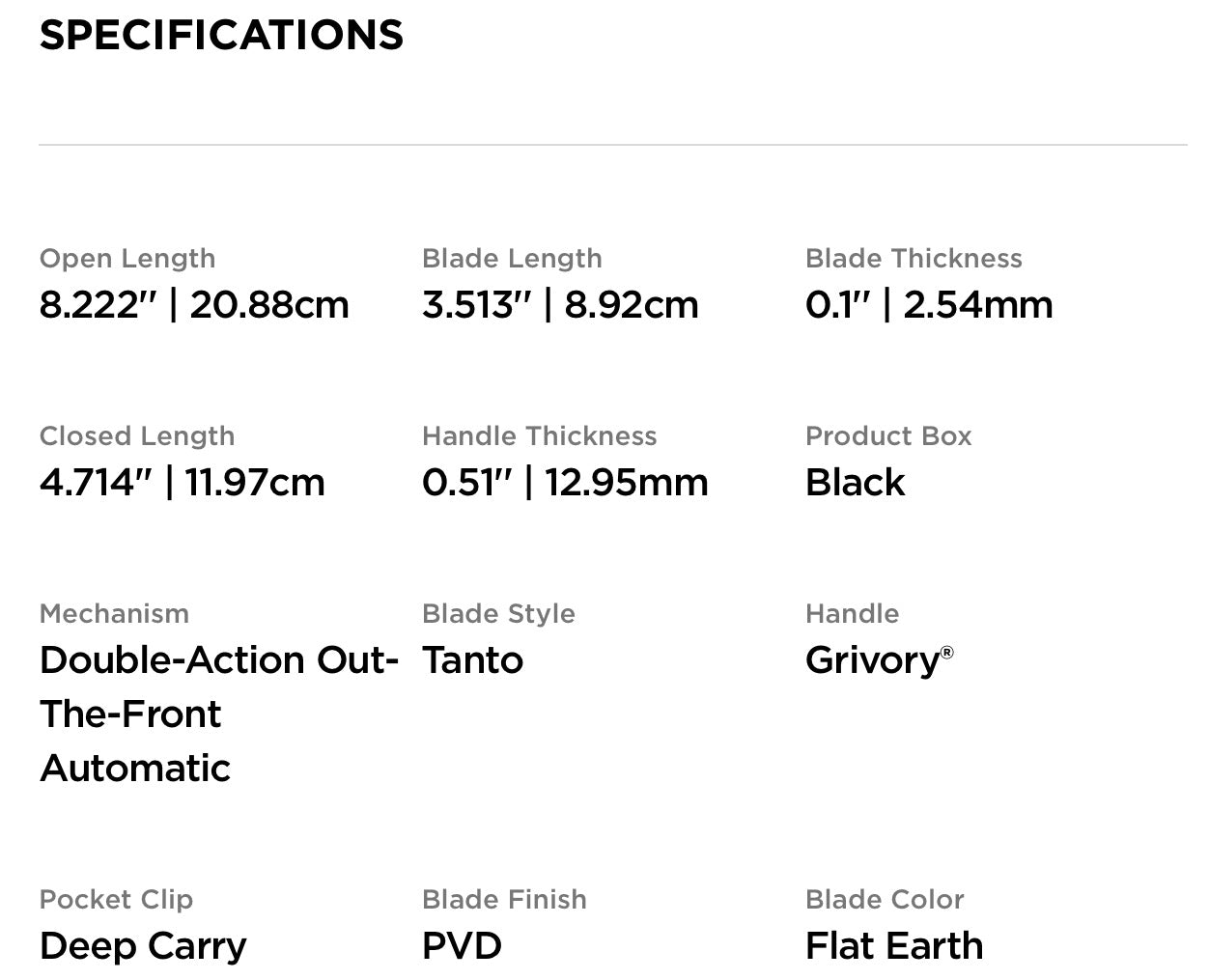Click the Product Box value Black
1209x980 pixels.
pyautogui.click(x=855, y=483)
